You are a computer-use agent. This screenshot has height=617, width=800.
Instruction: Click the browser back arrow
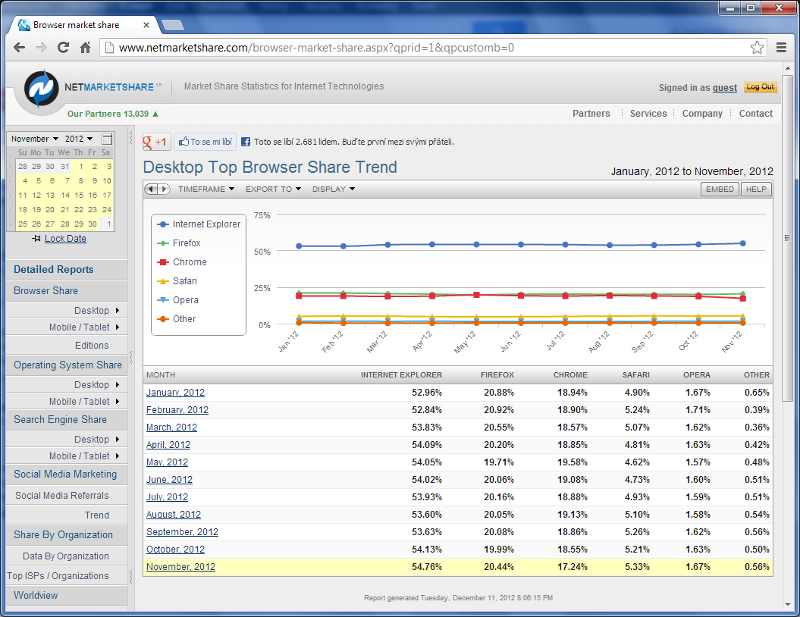(19, 47)
